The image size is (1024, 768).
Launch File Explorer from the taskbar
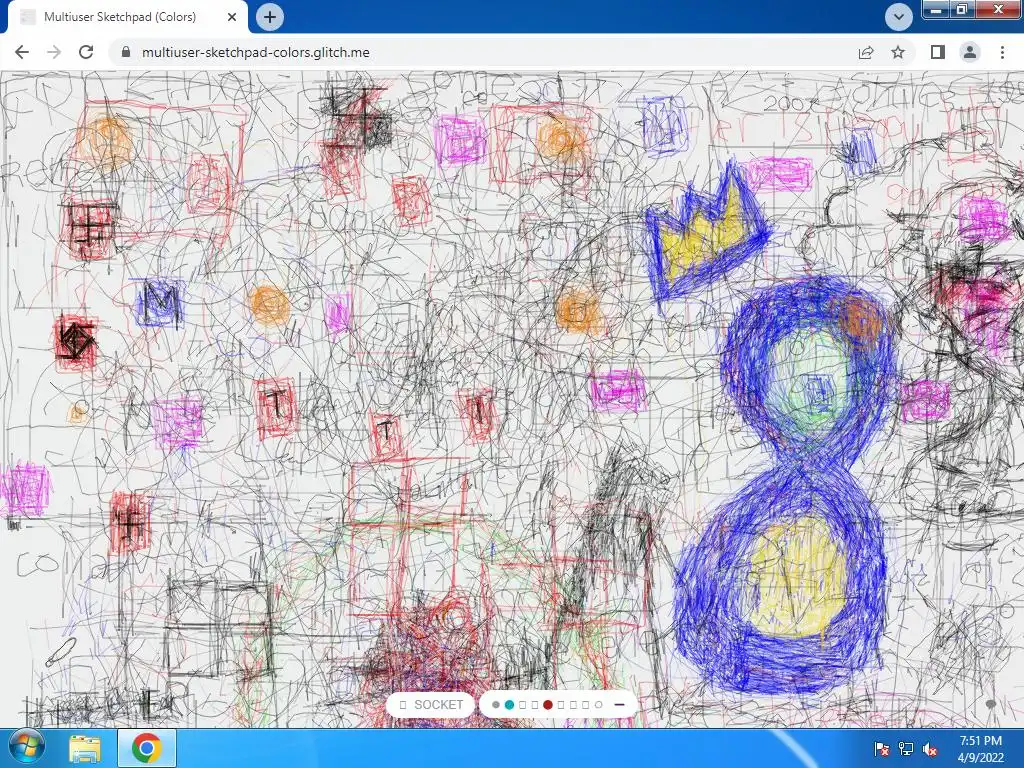tap(85, 748)
